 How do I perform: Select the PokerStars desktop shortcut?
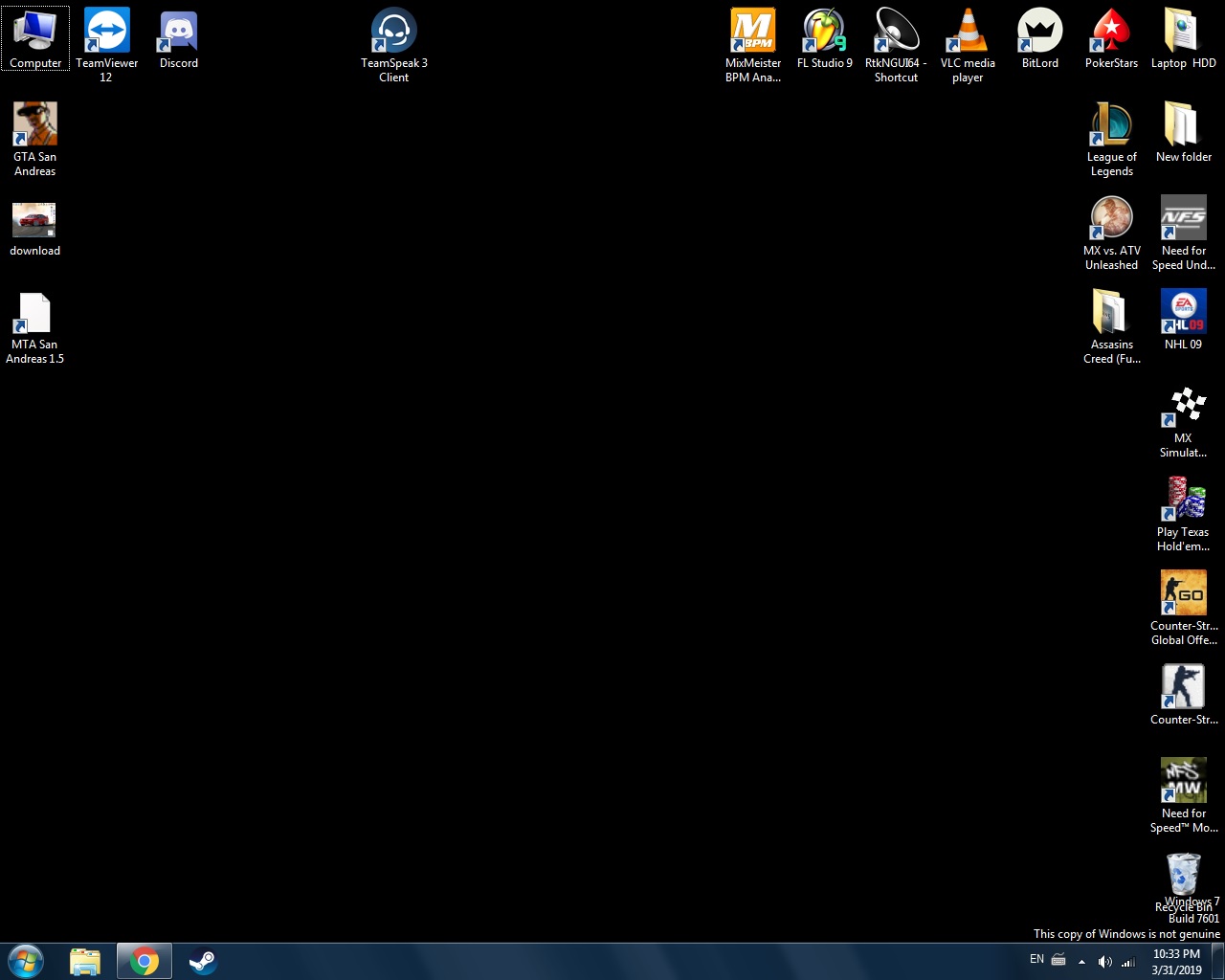1112,38
